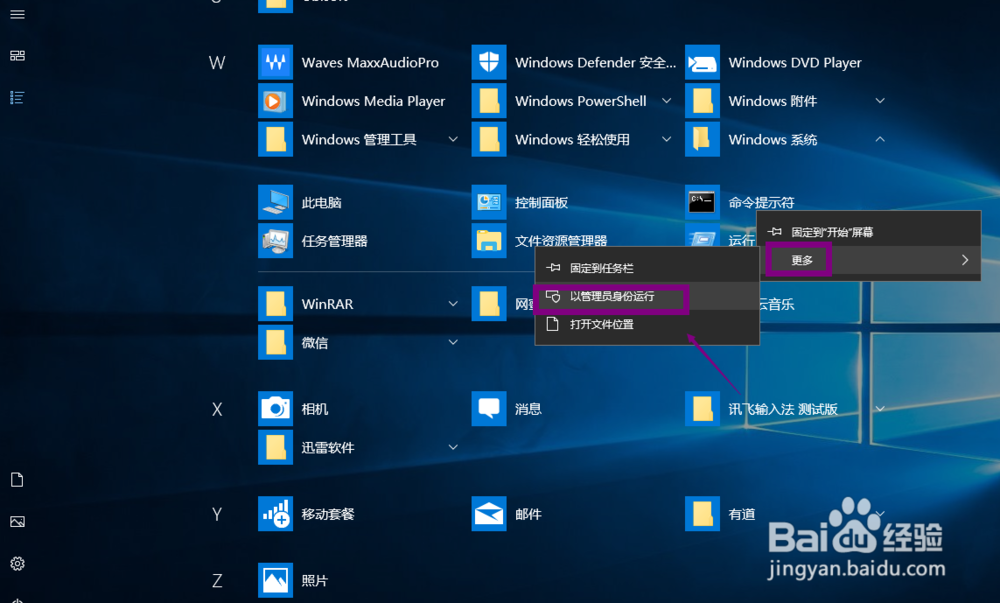Open 任务管理器 icon
Viewport: 1000px width, 603px height.
[275, 240]
